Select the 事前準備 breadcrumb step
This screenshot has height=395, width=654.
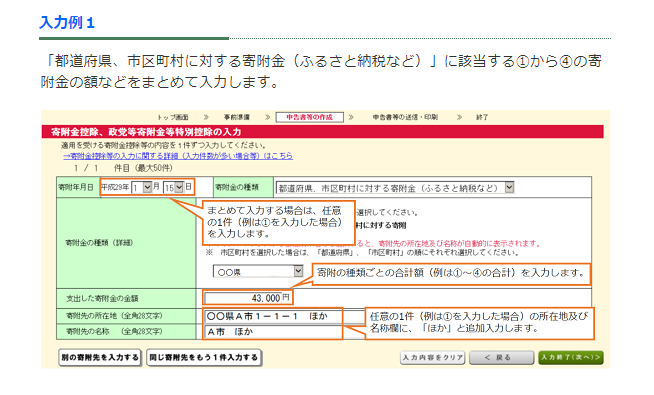coord(236,117)
